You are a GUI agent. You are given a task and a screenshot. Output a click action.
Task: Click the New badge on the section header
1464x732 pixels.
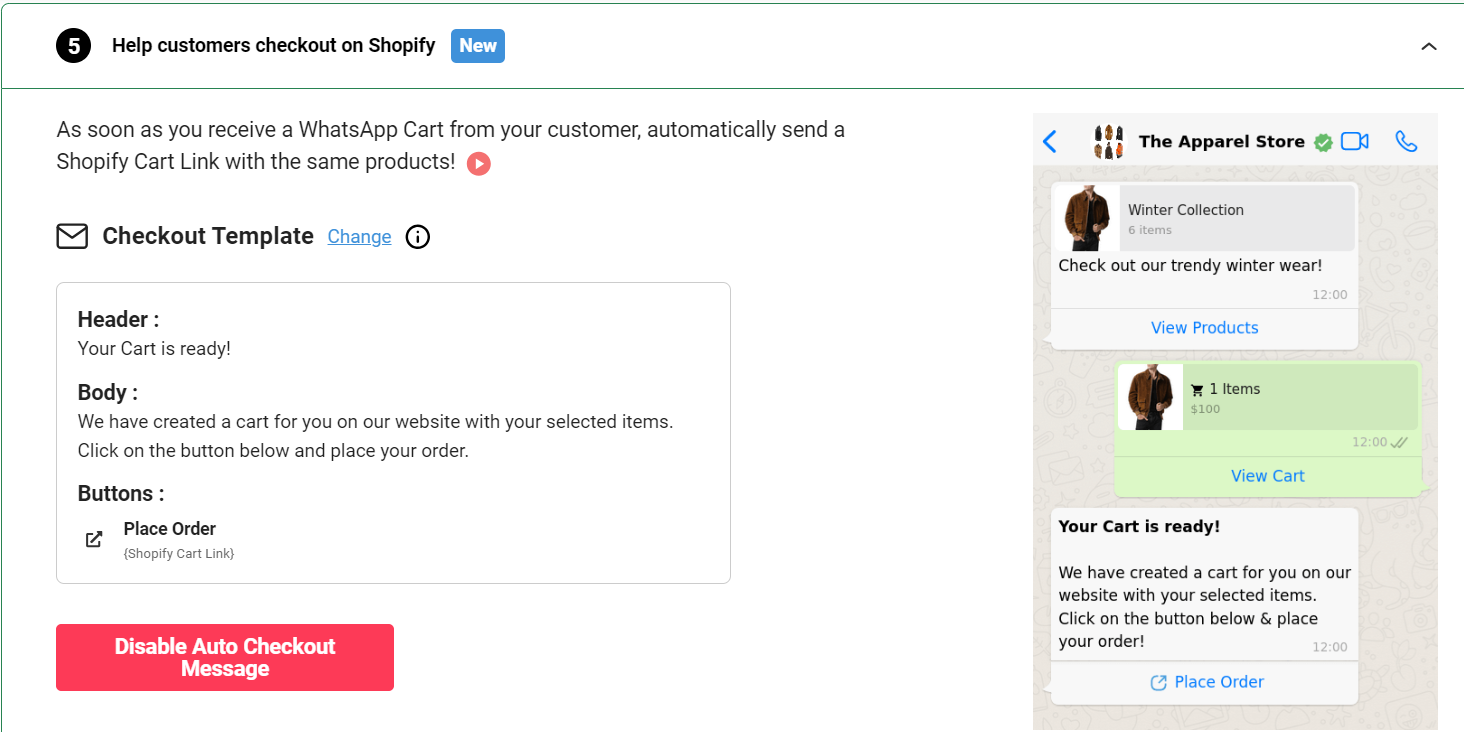coord(477,45)
